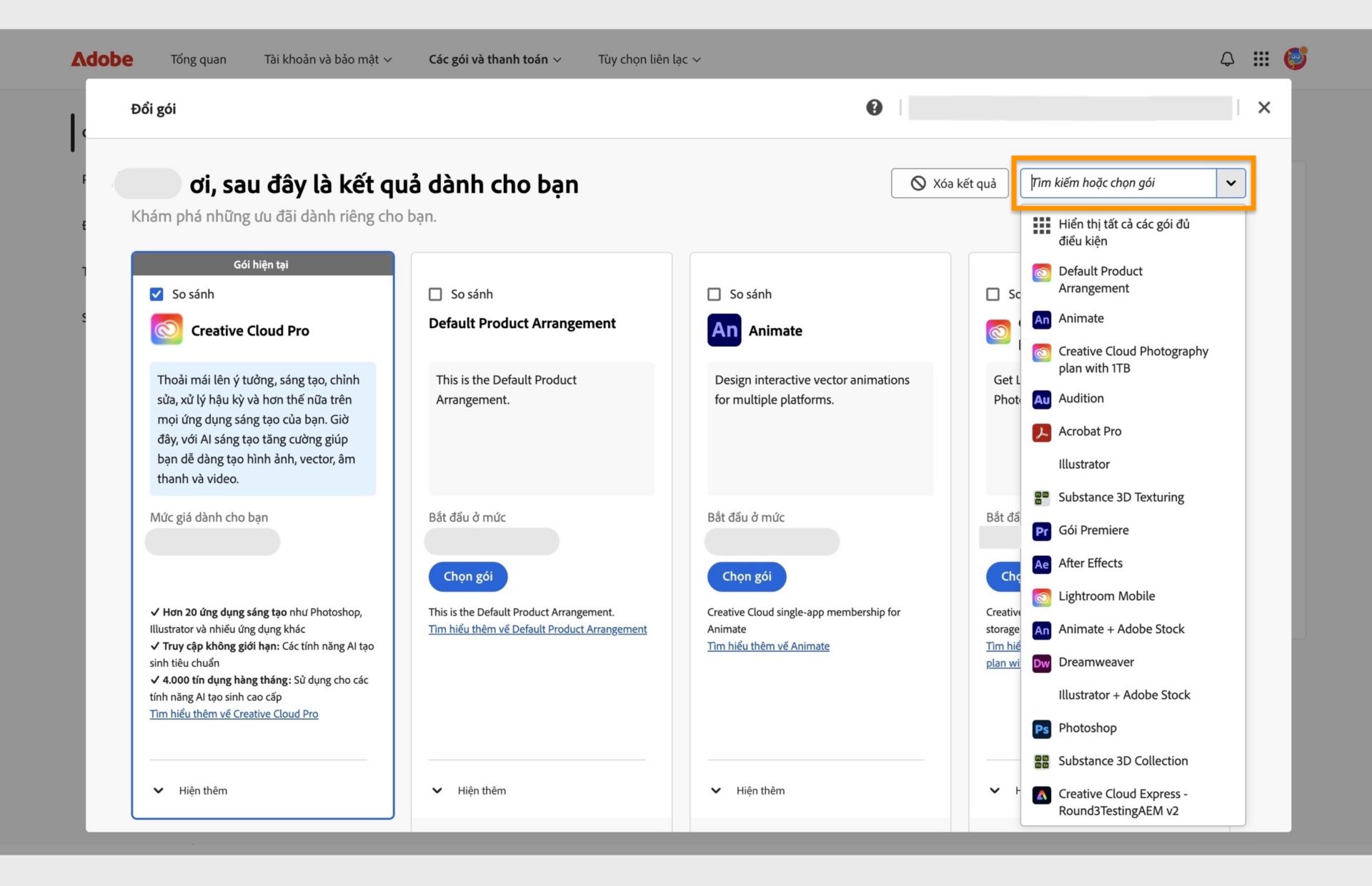Select Audition from the plan list
Viewport: 1372px width, 886px height.
[x=1080, y=399]
